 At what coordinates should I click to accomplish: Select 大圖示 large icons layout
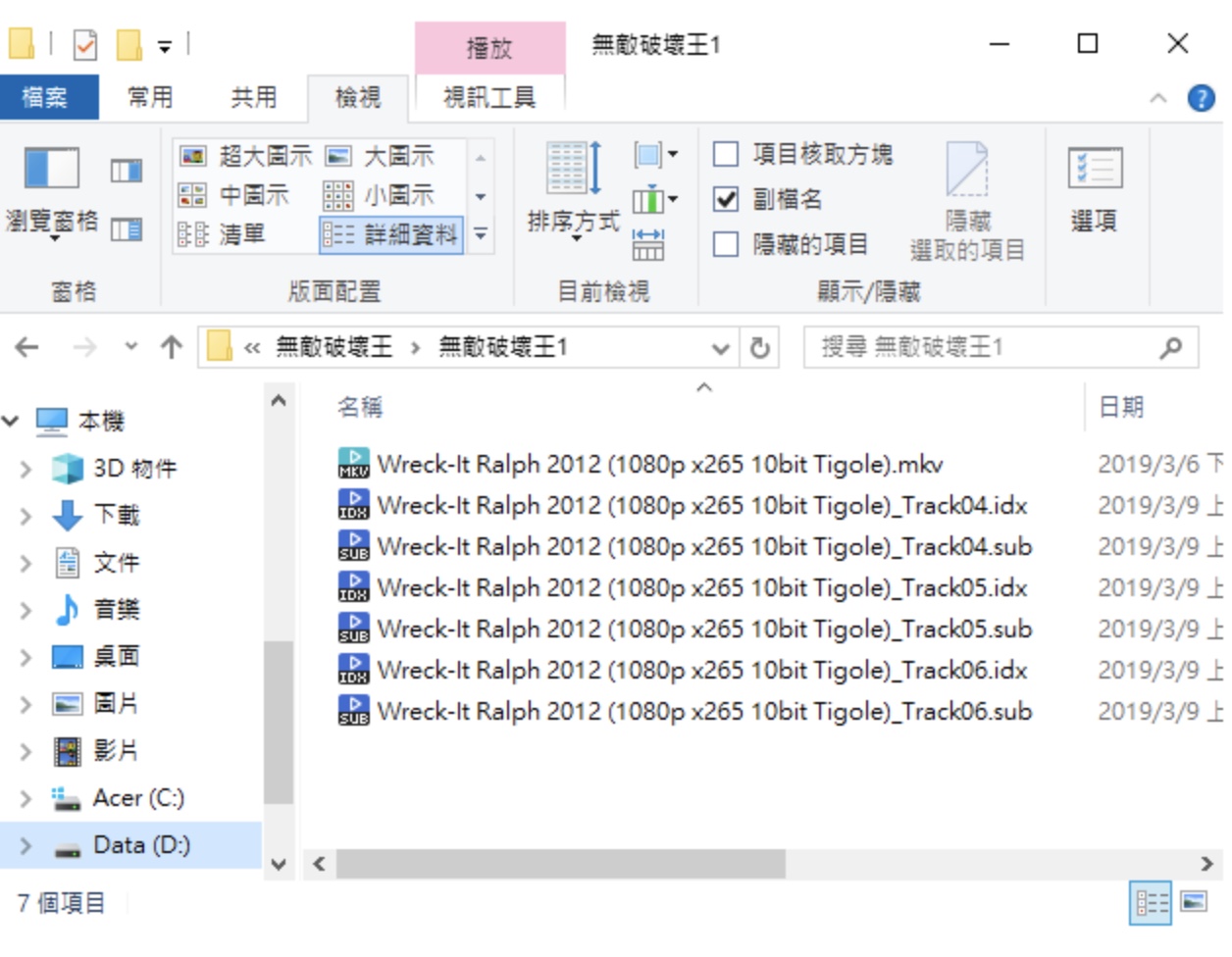coord(381,156)
